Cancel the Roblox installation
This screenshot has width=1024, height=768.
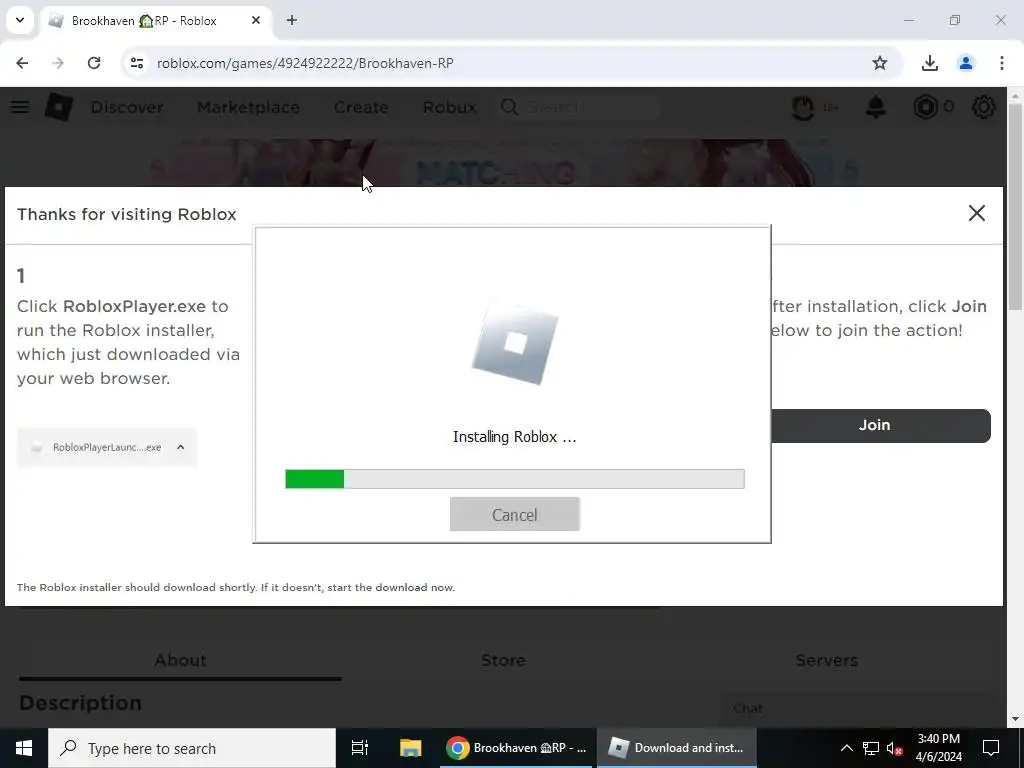pyautogui.click(x=515, y=514)
